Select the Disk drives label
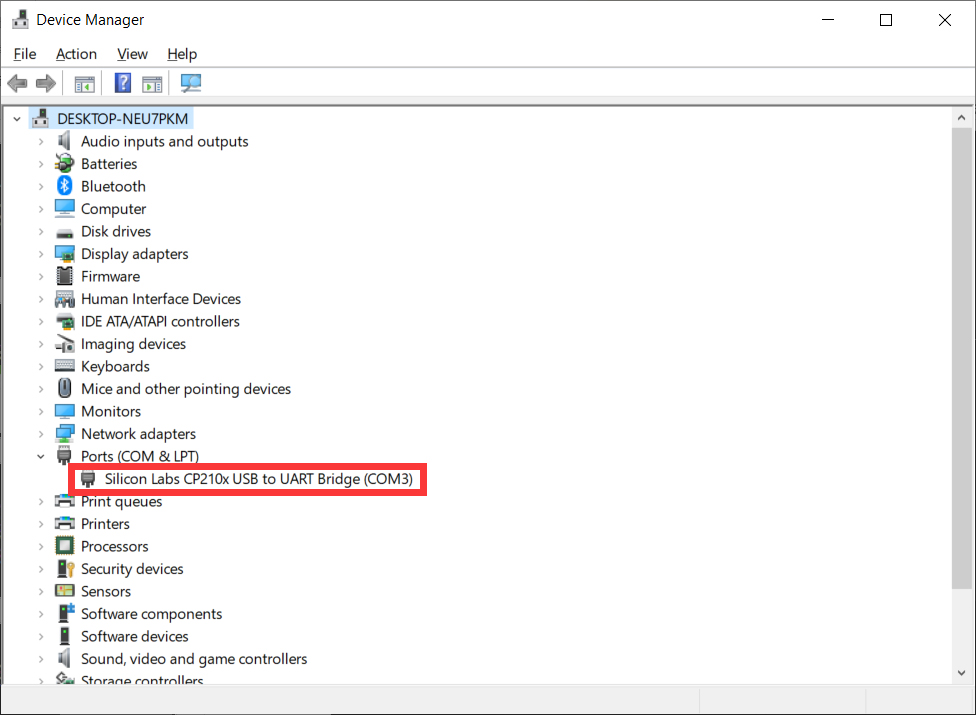The height and width of the screenshot is (715, 976). [x=116, y=231]
